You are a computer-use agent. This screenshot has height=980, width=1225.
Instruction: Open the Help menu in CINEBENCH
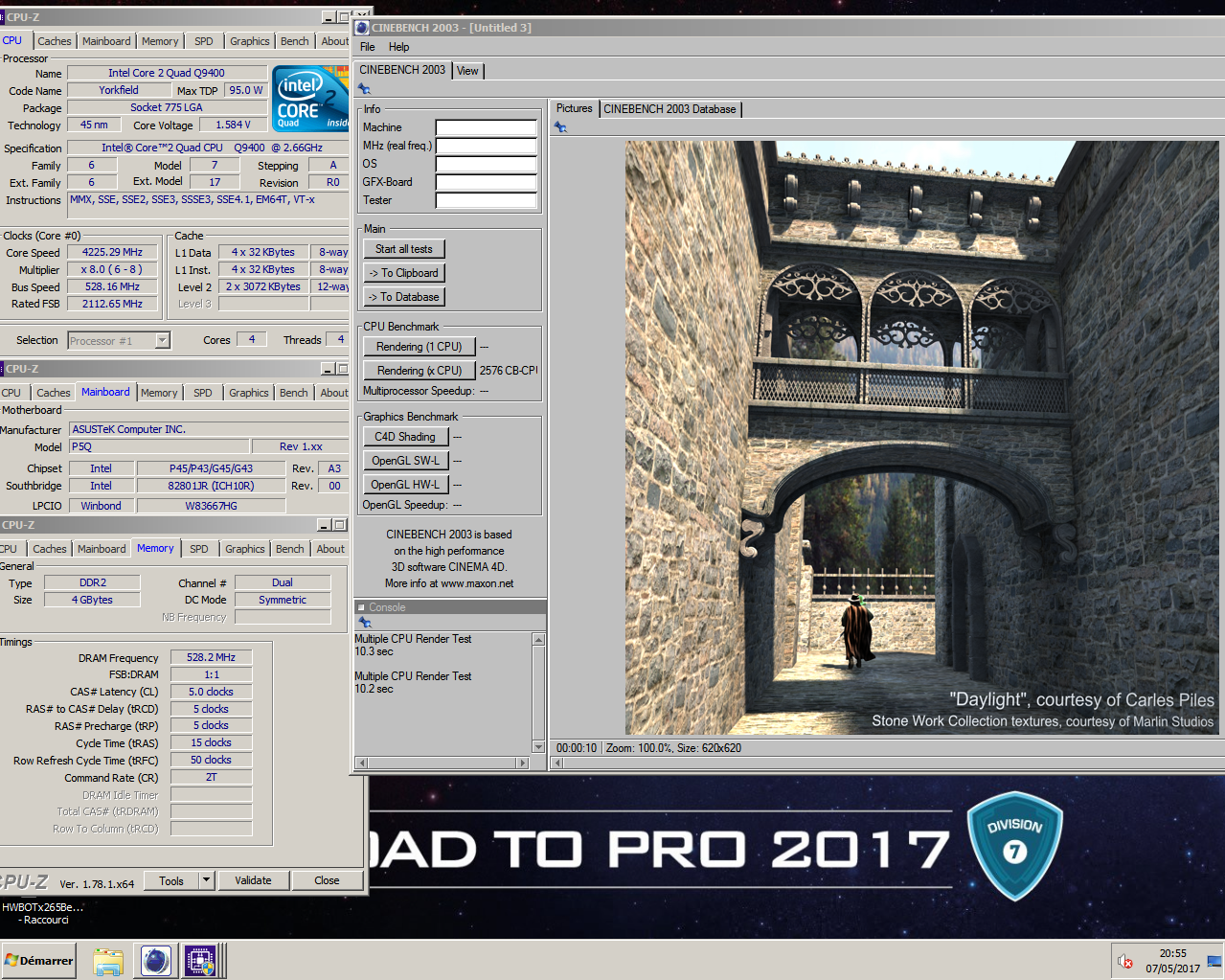coord(398,47)
